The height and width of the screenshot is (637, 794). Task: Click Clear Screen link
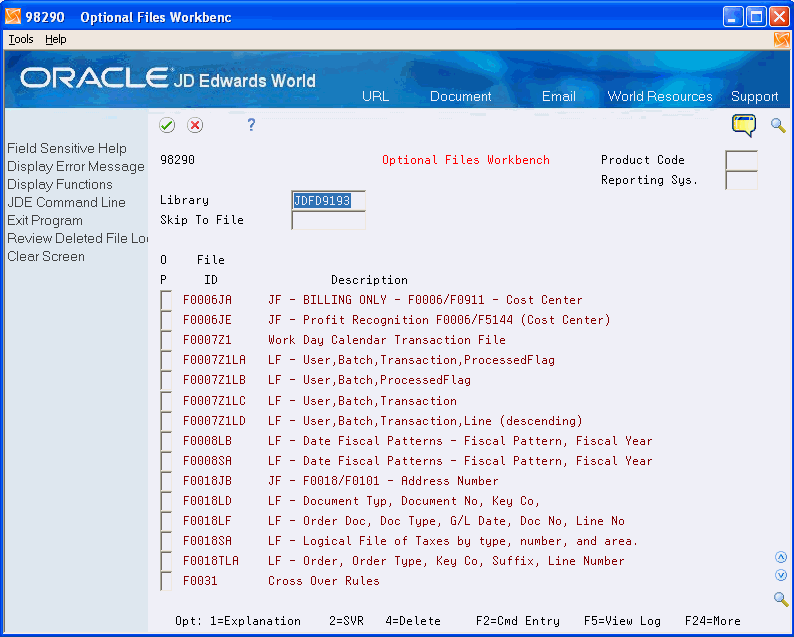(46, 257)
